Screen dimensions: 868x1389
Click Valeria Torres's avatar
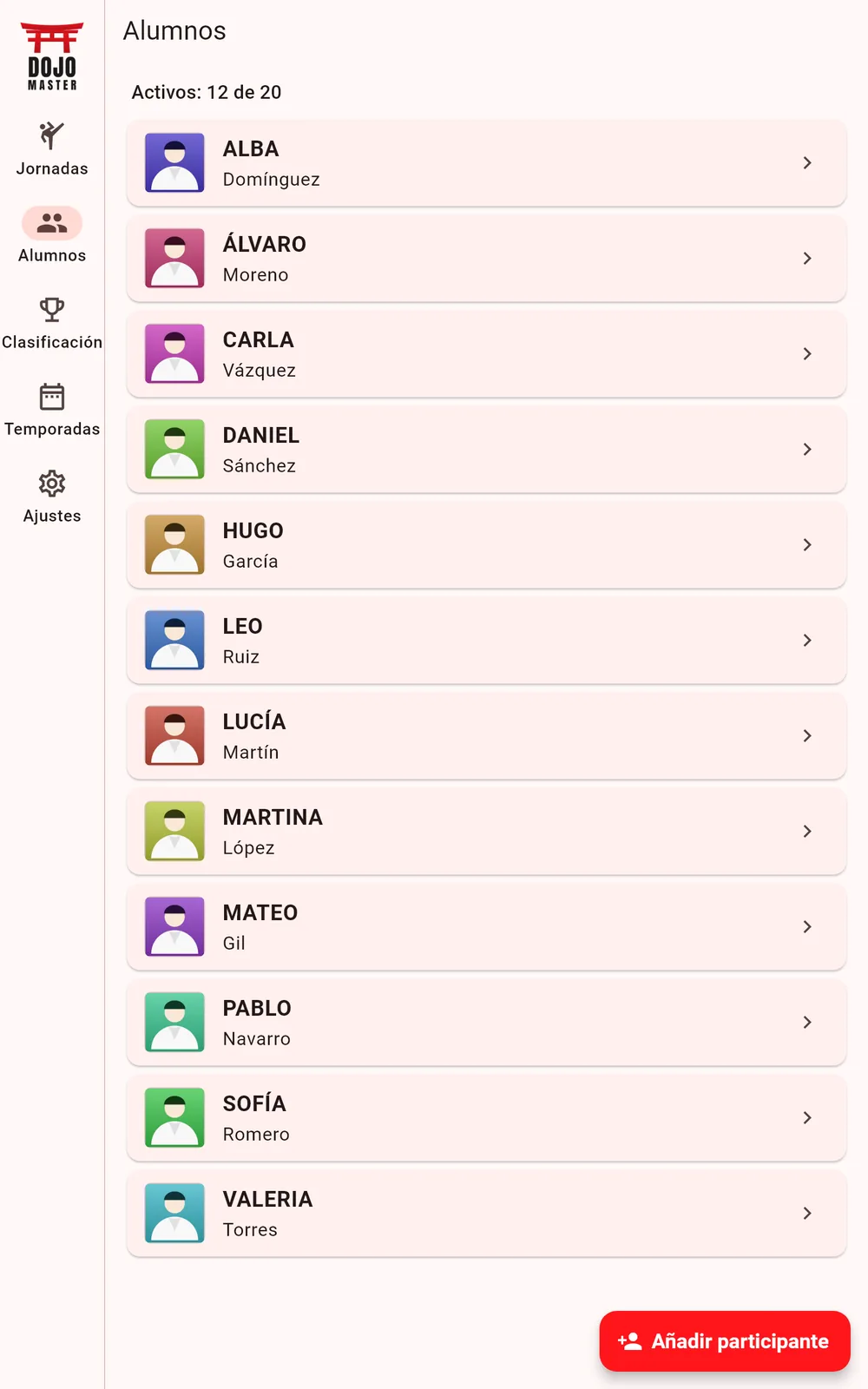point(174,1213)
